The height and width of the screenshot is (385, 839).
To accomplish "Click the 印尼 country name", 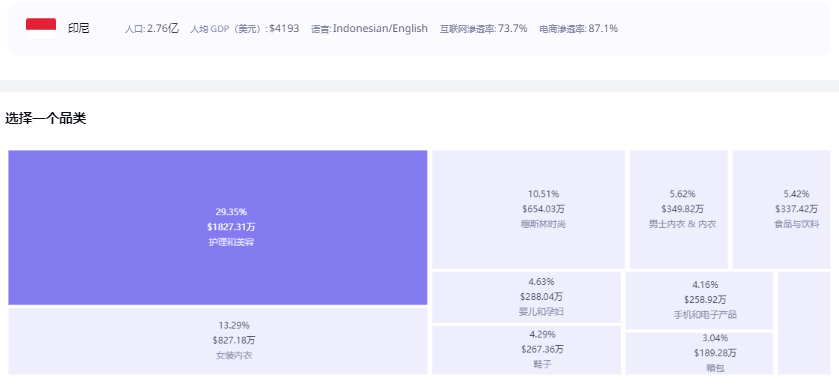I will coord(78,28).
